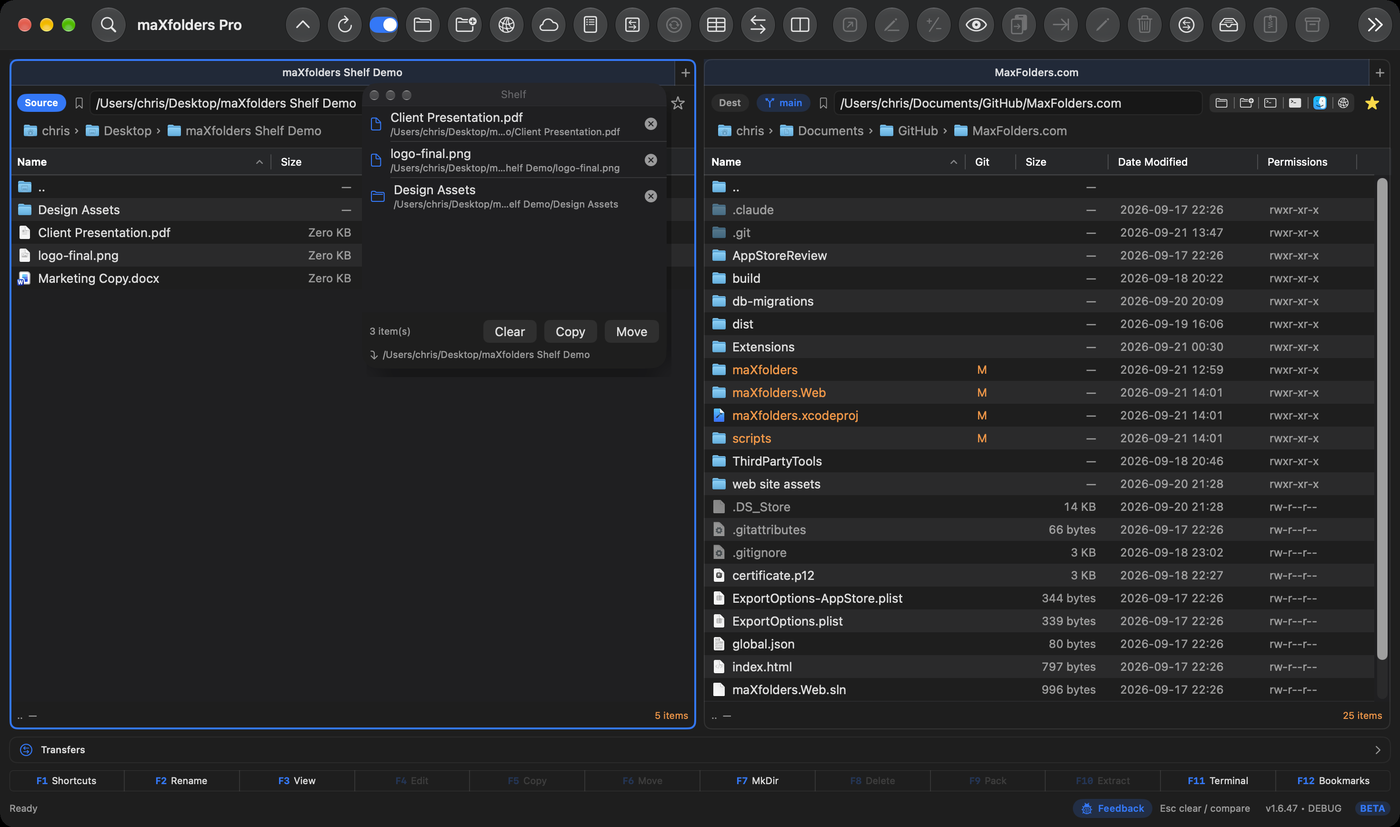This screenshot has width=1400, height=827.
Task: Click F11 Terminal function key button
Action: click(1217, 781)
